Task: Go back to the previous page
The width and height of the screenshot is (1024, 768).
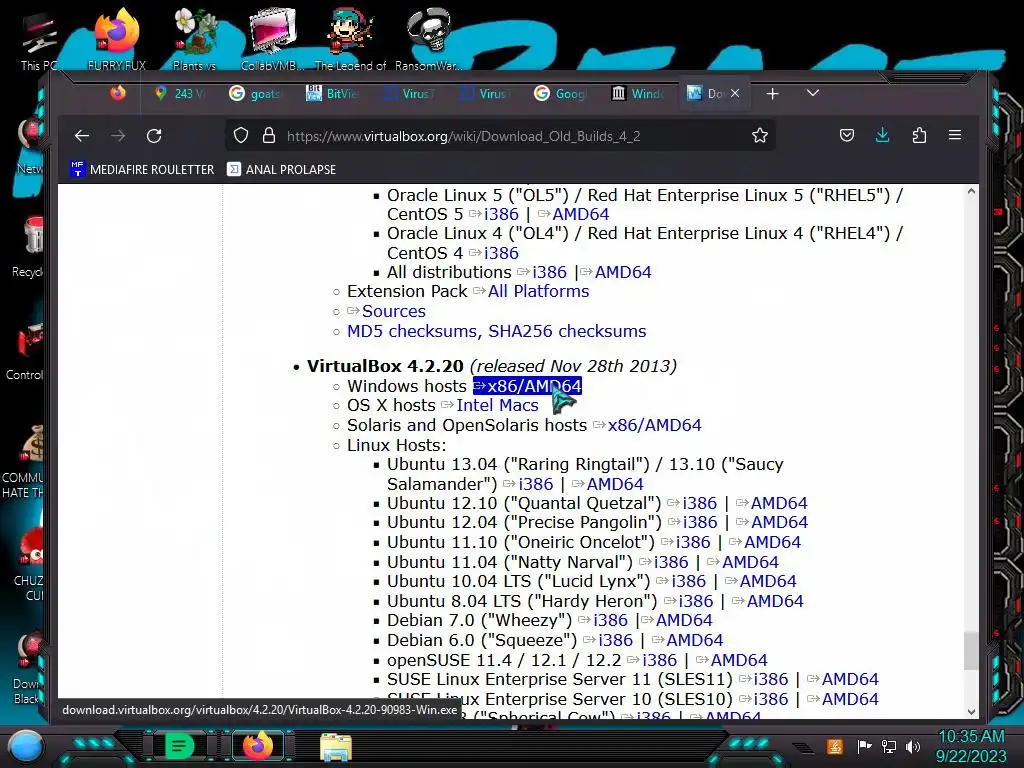Action: click(x=82, y=135)
